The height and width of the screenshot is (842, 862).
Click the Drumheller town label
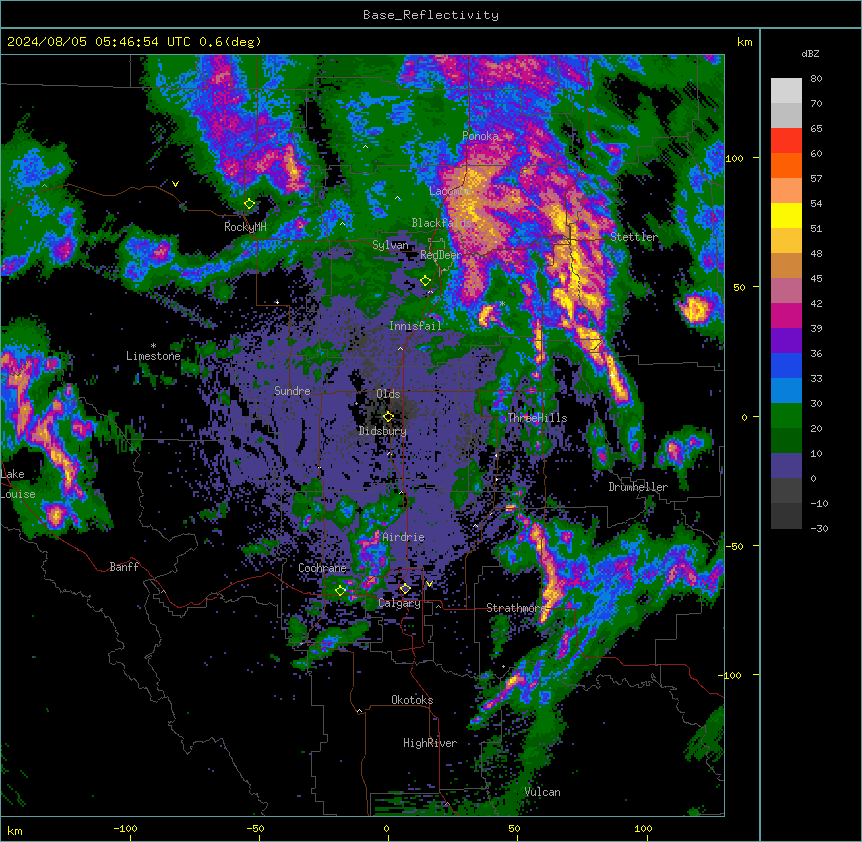click(x=638, y=487)
